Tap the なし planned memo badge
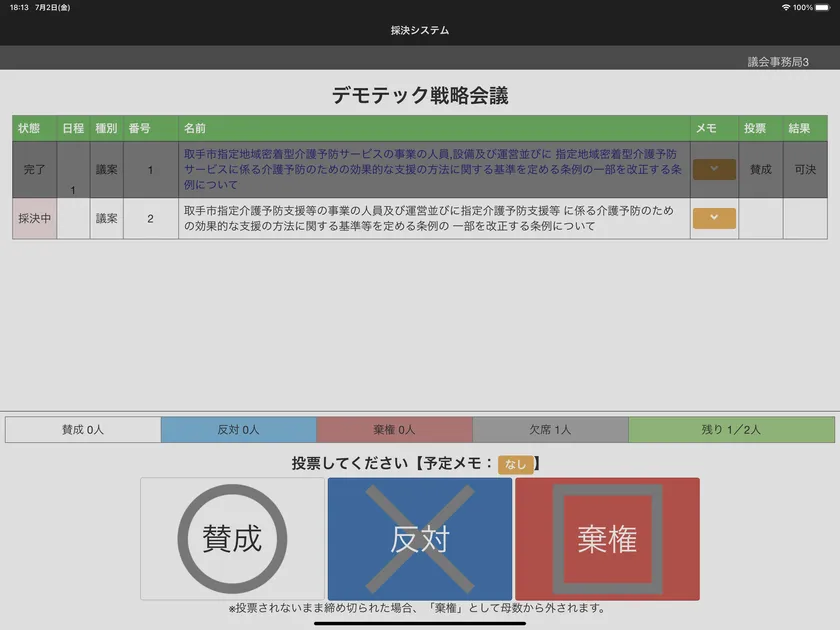The height and width of the screenshot is (630, 840). point(515,464)
